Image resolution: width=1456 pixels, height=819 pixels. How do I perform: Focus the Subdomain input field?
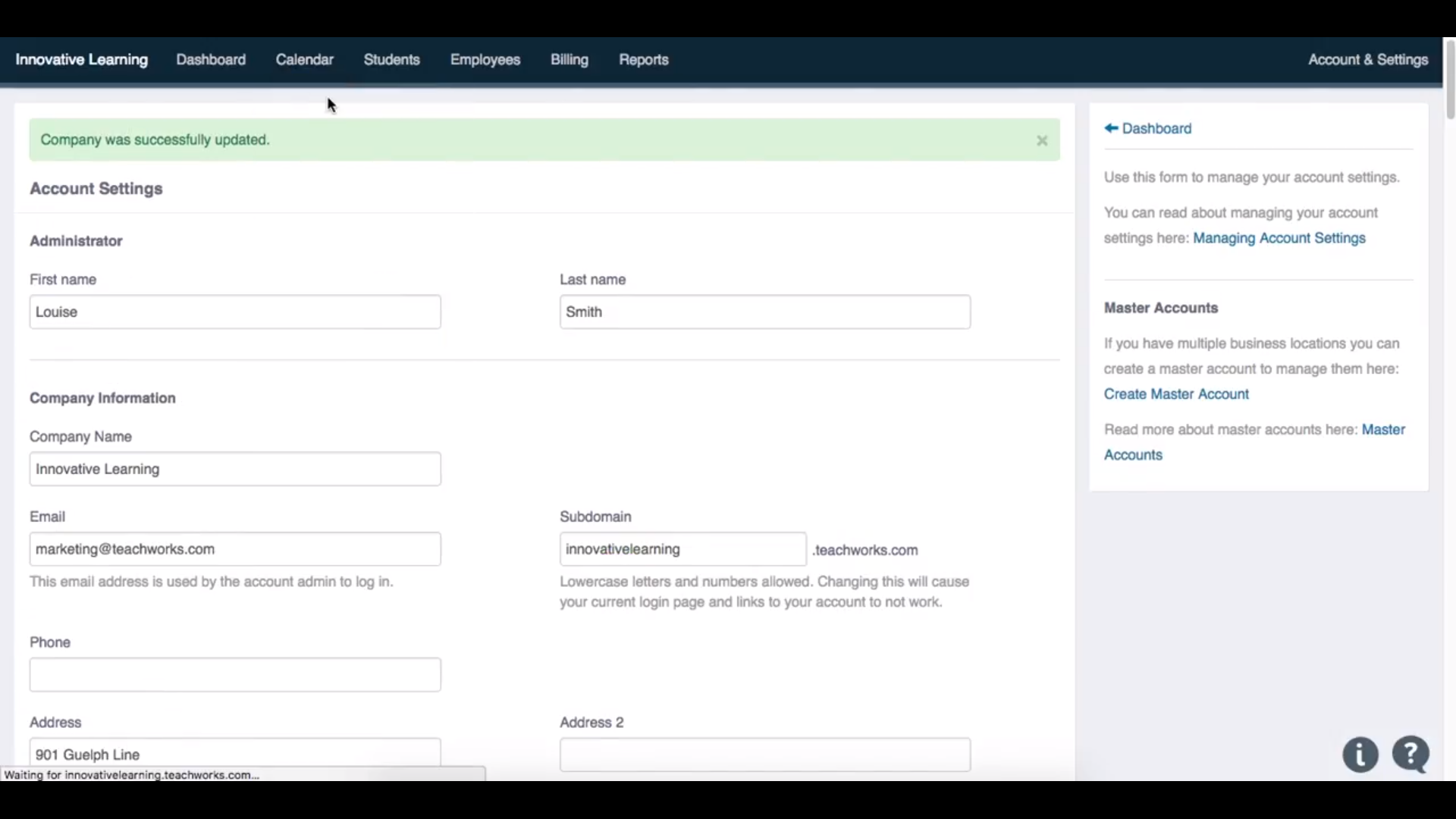point(682,549)
